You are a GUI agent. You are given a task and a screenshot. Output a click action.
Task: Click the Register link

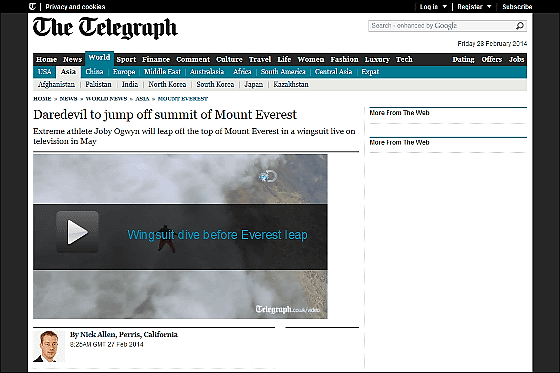[470, 6]
